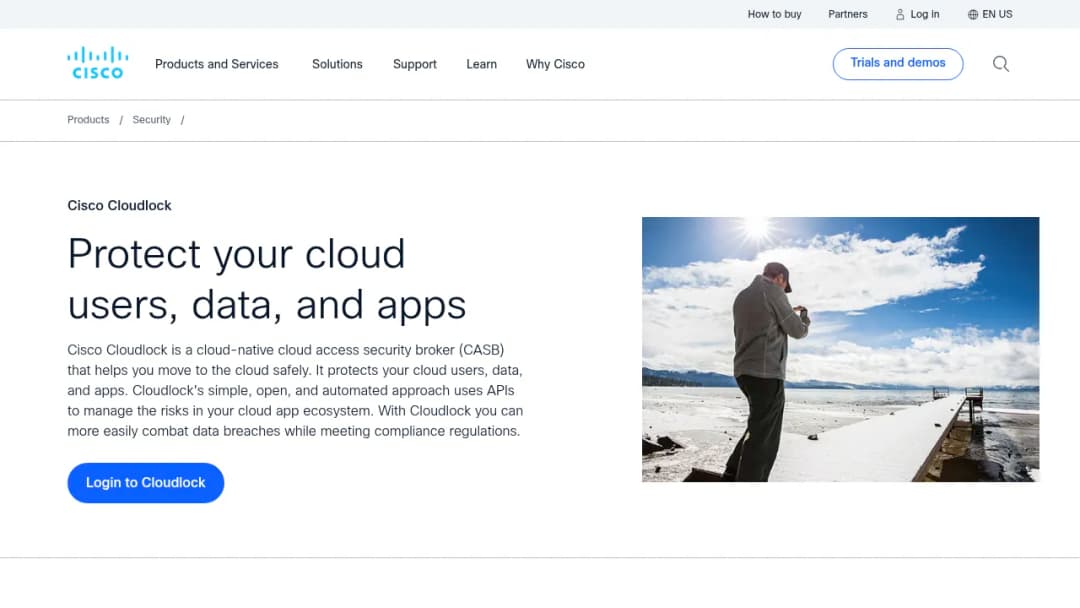Screen dimensions: 1080x608
Task: Open Products and Services menu
Action: [216, 64]
